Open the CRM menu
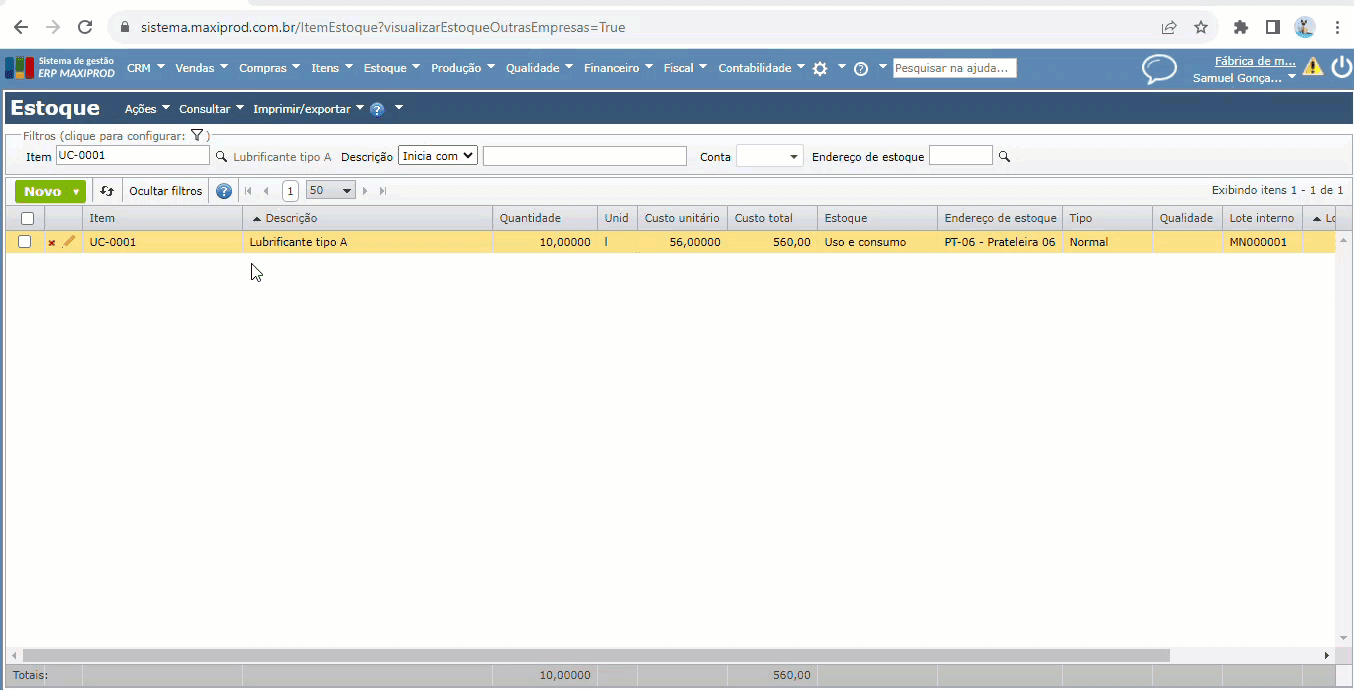 pyautogui.click(x=146, y=68)
